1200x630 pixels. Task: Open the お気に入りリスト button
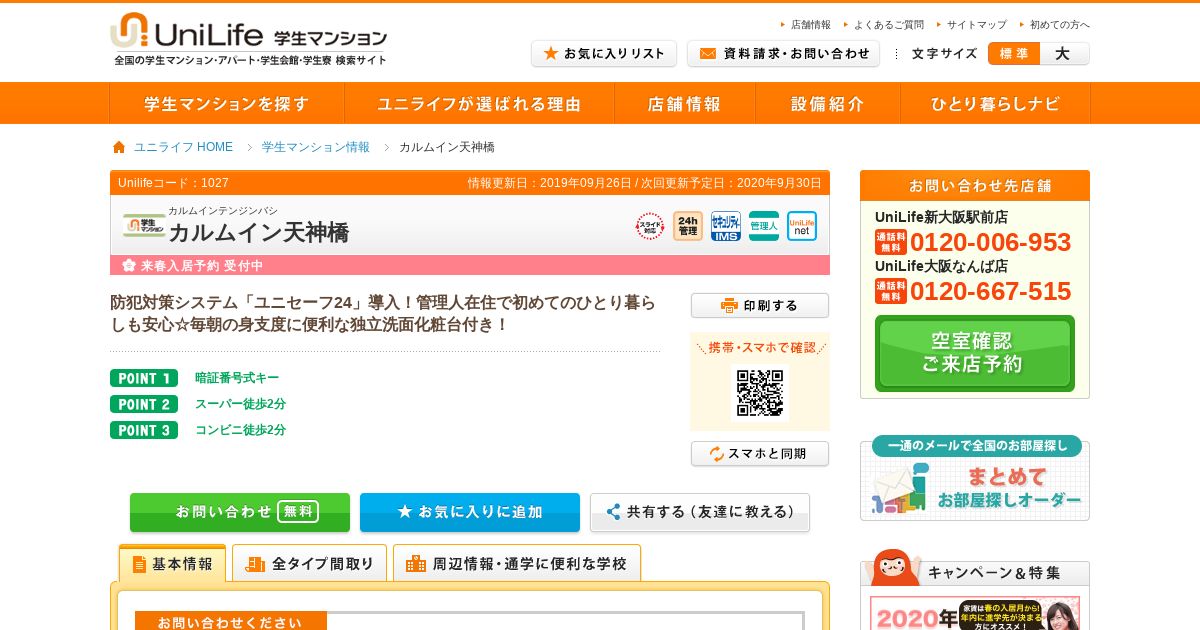[x=604, y=54]
